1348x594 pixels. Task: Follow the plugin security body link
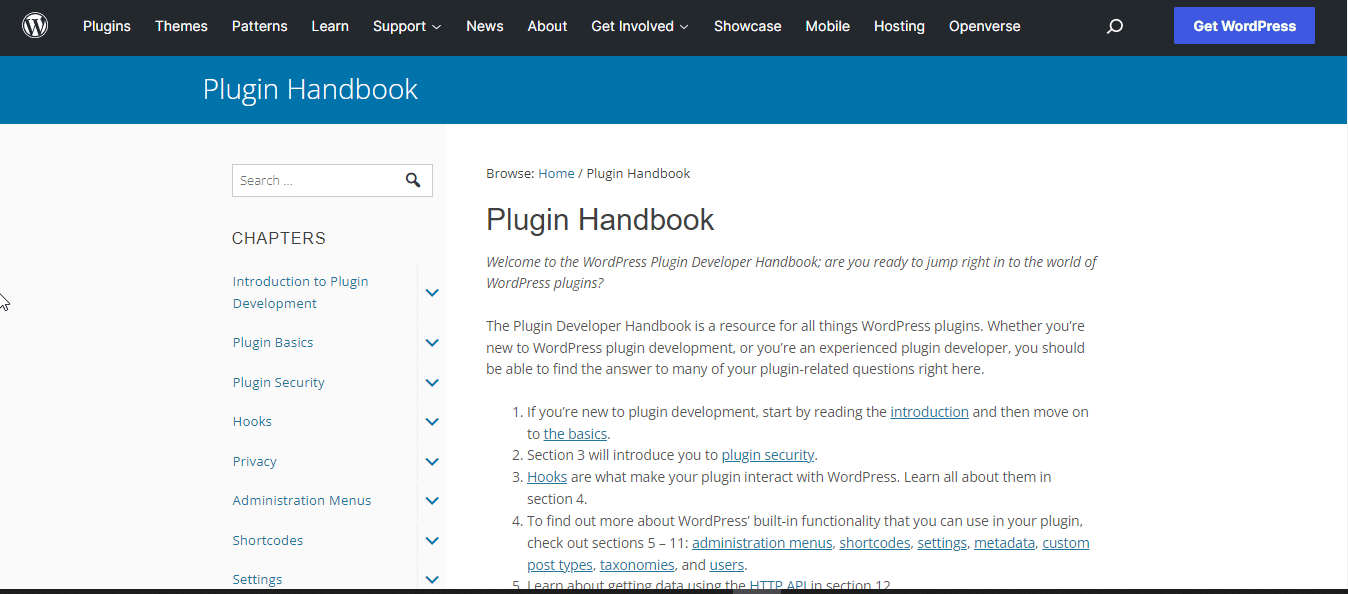click(x=768, y=455)
